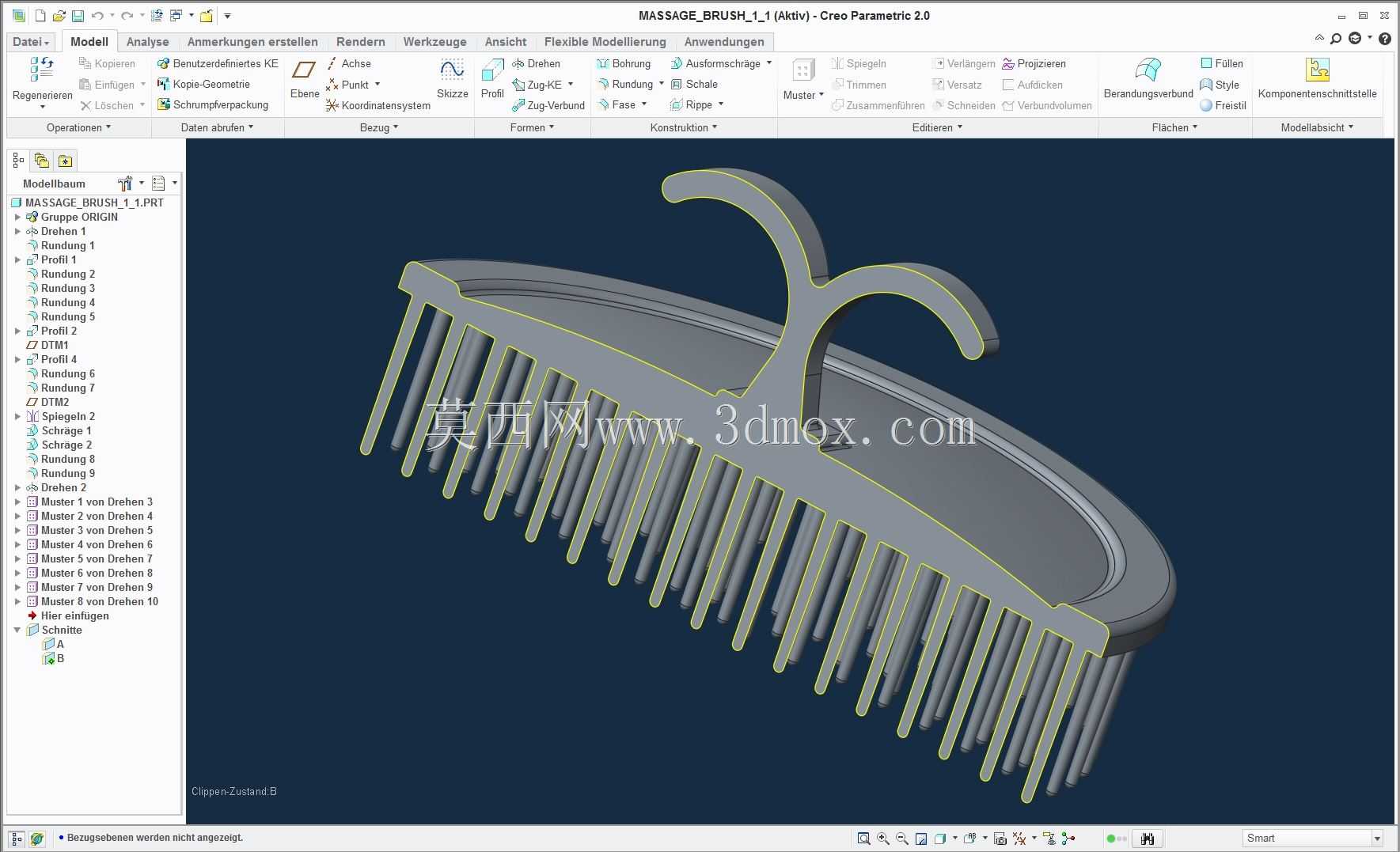
Task: Select the Drehen revolve tool in ribbon
Action: coord(536,63)
